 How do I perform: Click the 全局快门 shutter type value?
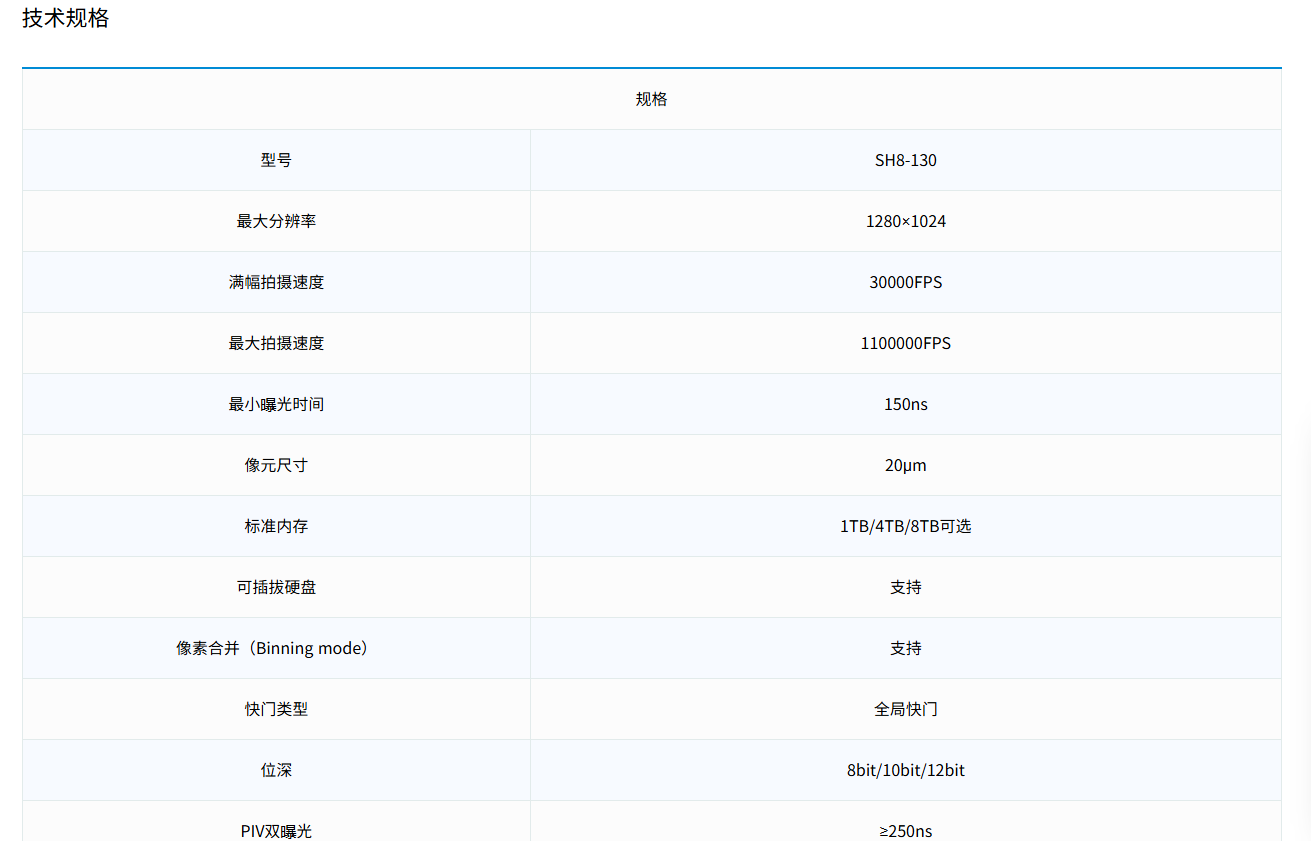coord(905,709)
